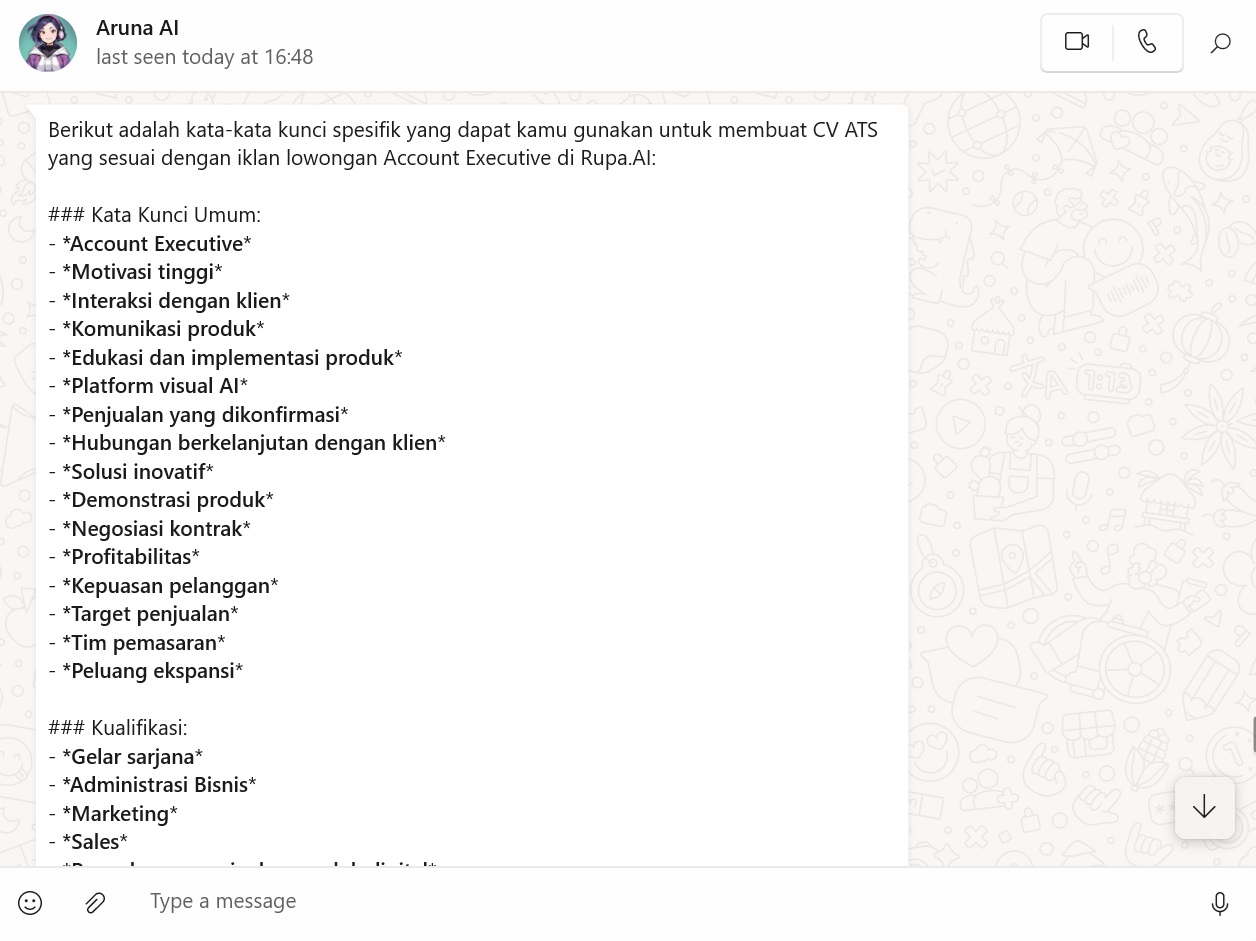Open search in chat magnifier icon
The width and height of the screenshot is (1256, 941).
[x=1220, y=43]
